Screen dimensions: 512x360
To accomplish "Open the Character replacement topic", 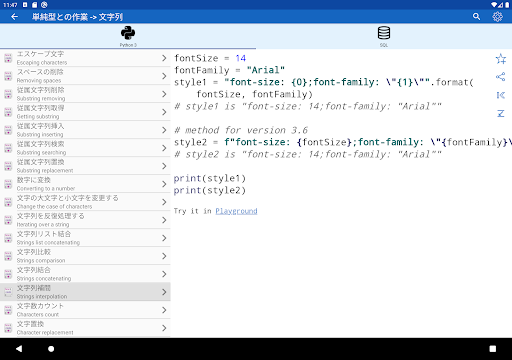I will [x=85, y=328].
